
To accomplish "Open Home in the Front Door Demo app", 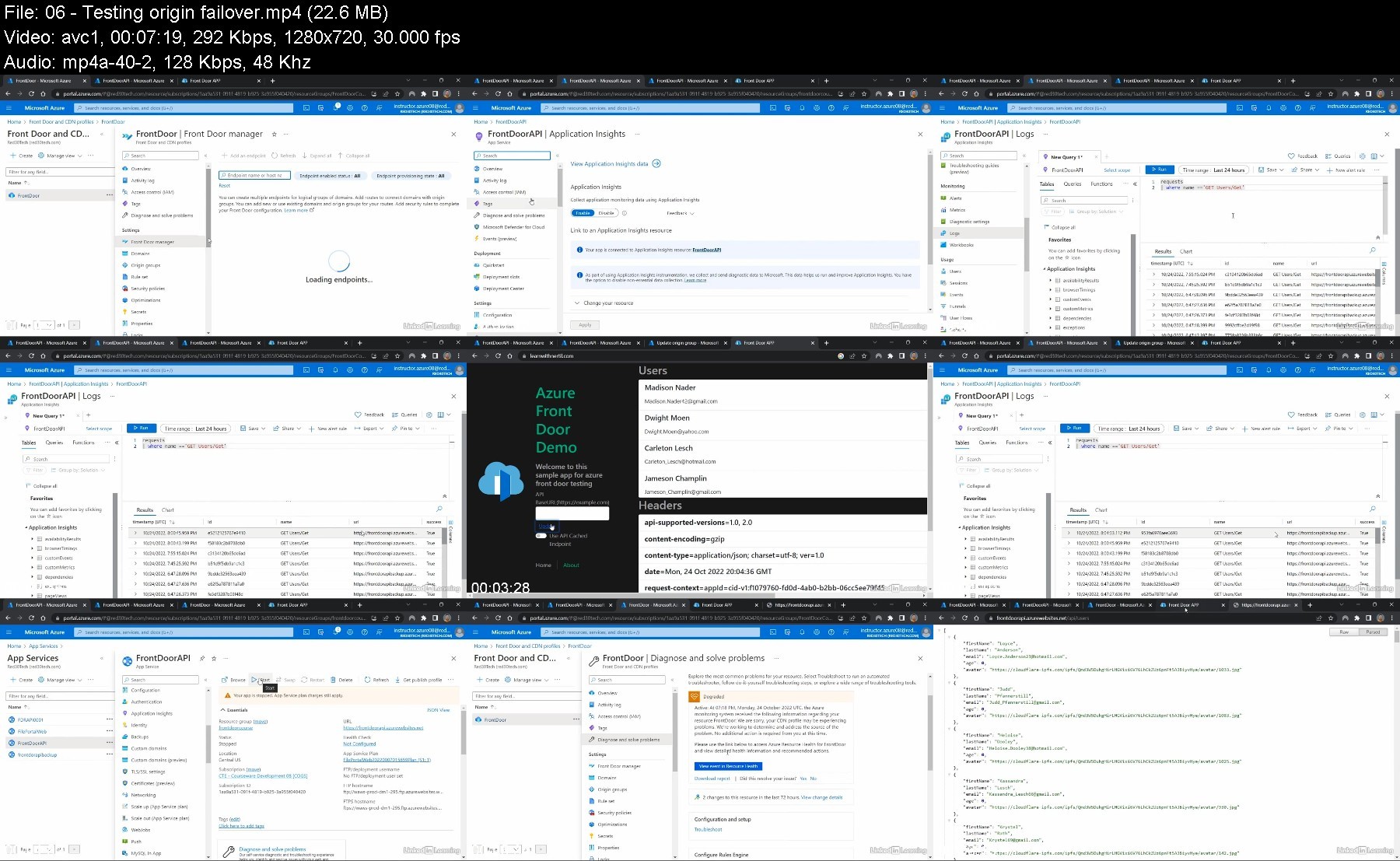I will [x=543, y=565].
